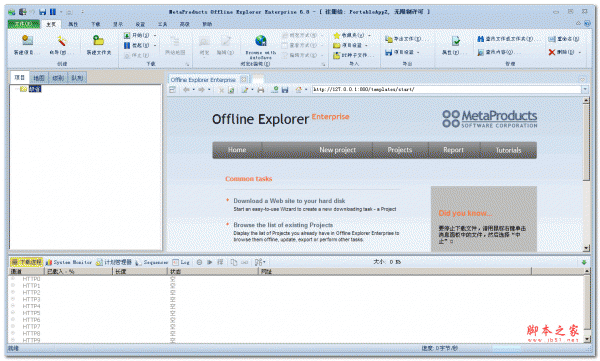
Task: Open the green File menu tab
Action: (x=24, y=24)
